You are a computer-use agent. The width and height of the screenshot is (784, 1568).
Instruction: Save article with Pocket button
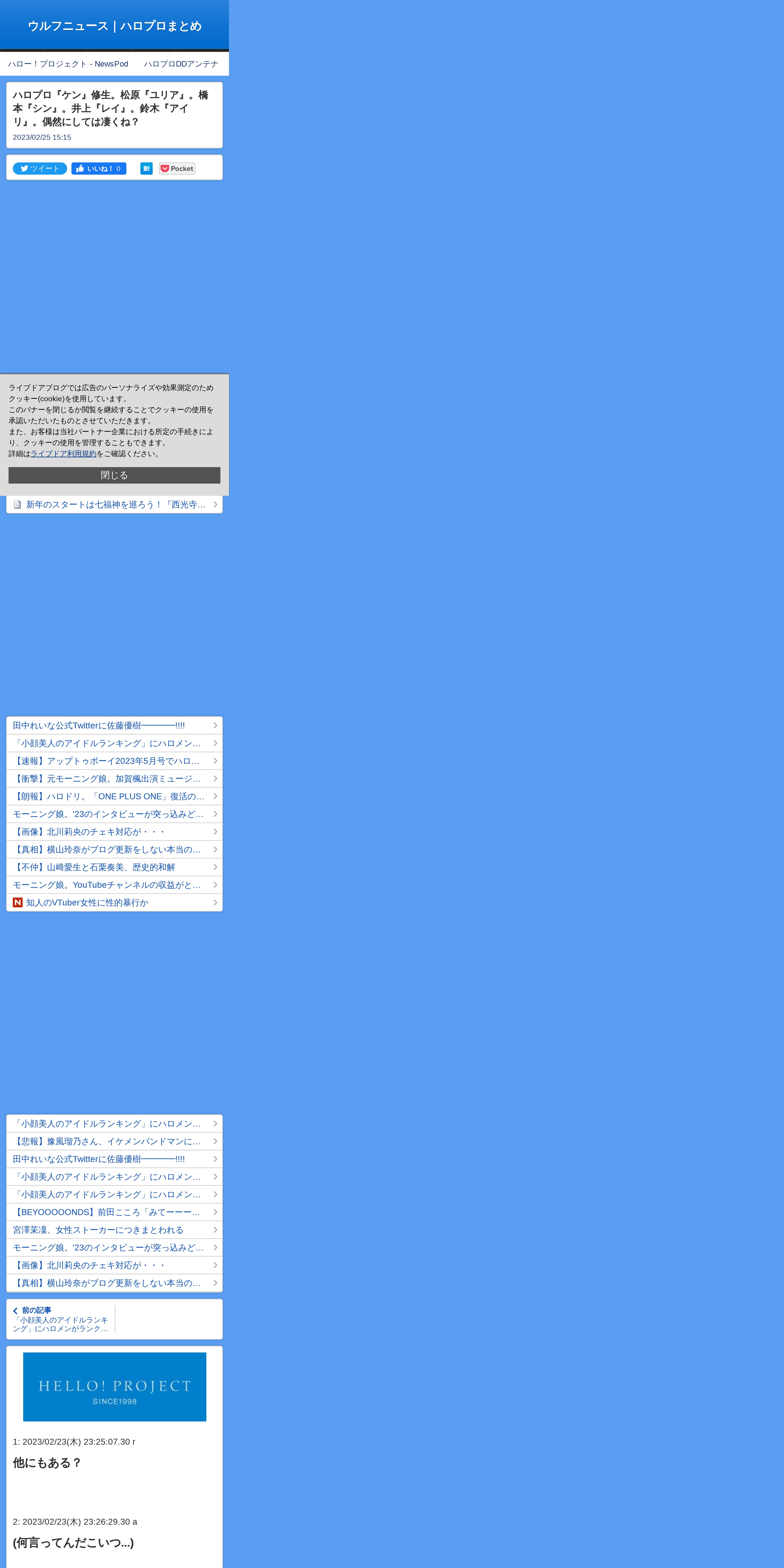[177, 169]
